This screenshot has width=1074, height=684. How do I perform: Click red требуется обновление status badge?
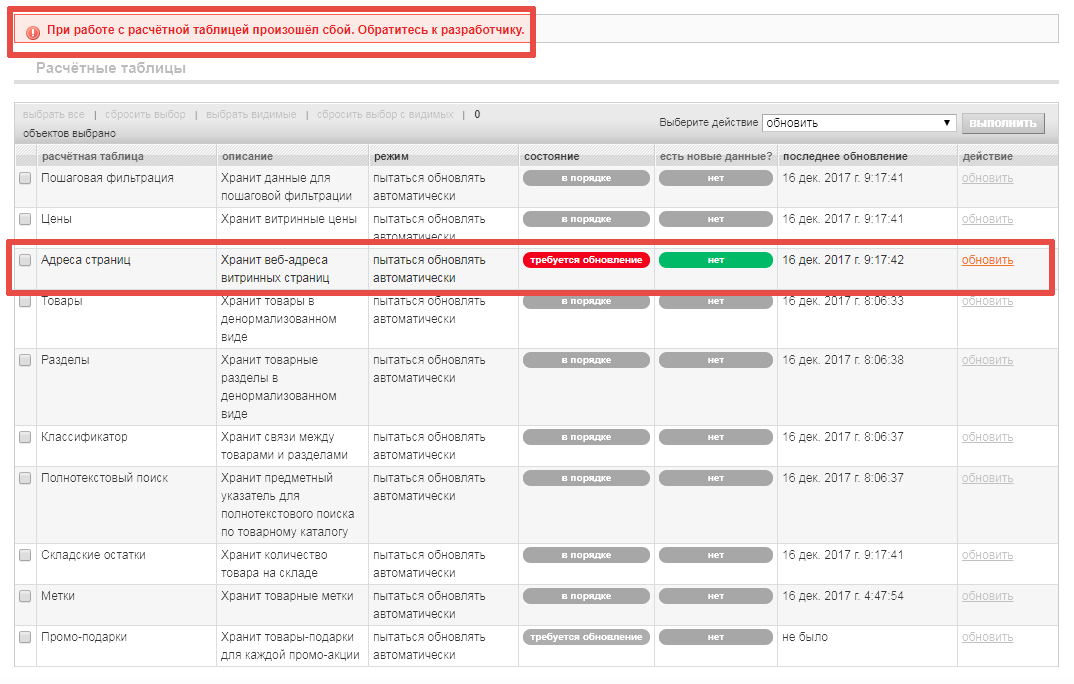[x=586, y=260]
